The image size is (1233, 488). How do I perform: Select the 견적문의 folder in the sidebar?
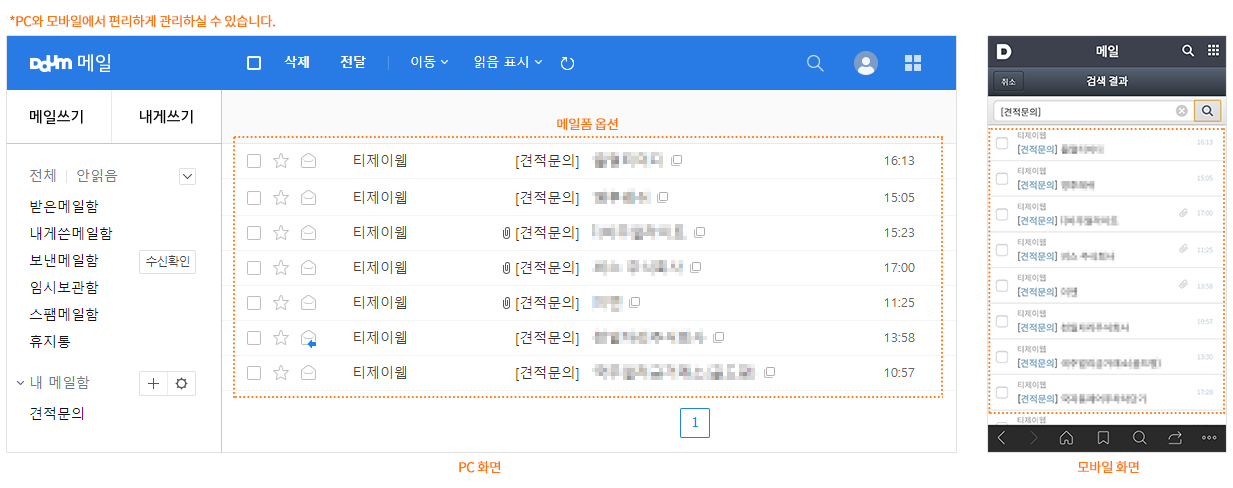57,412
